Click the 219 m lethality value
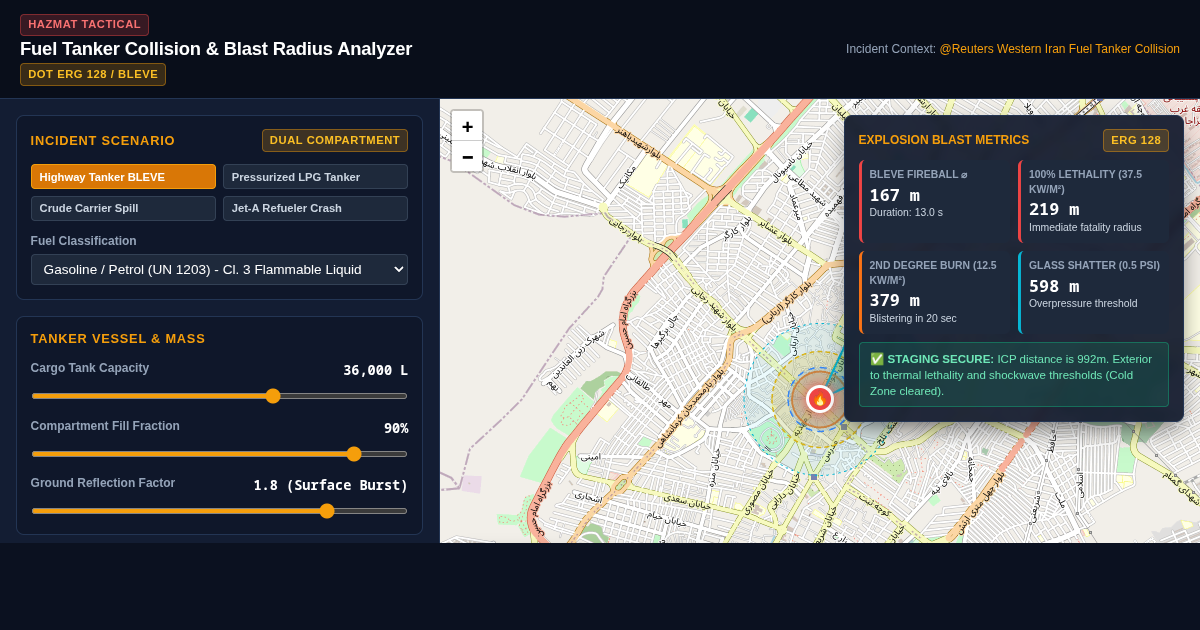This screenshot has width=1200, height=630. pos(1054,209)
